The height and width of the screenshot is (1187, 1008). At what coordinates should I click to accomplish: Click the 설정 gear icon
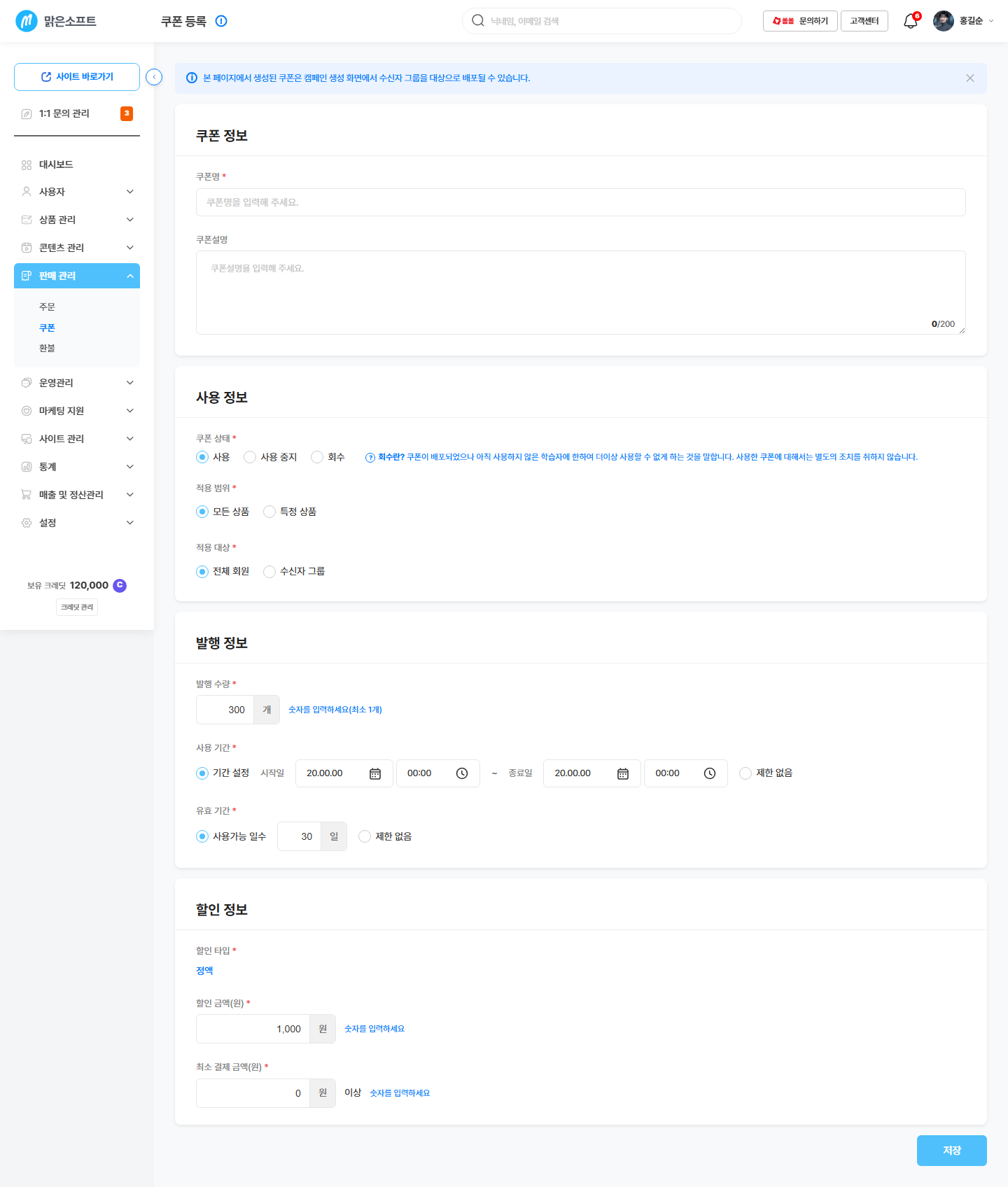point(27,523)
